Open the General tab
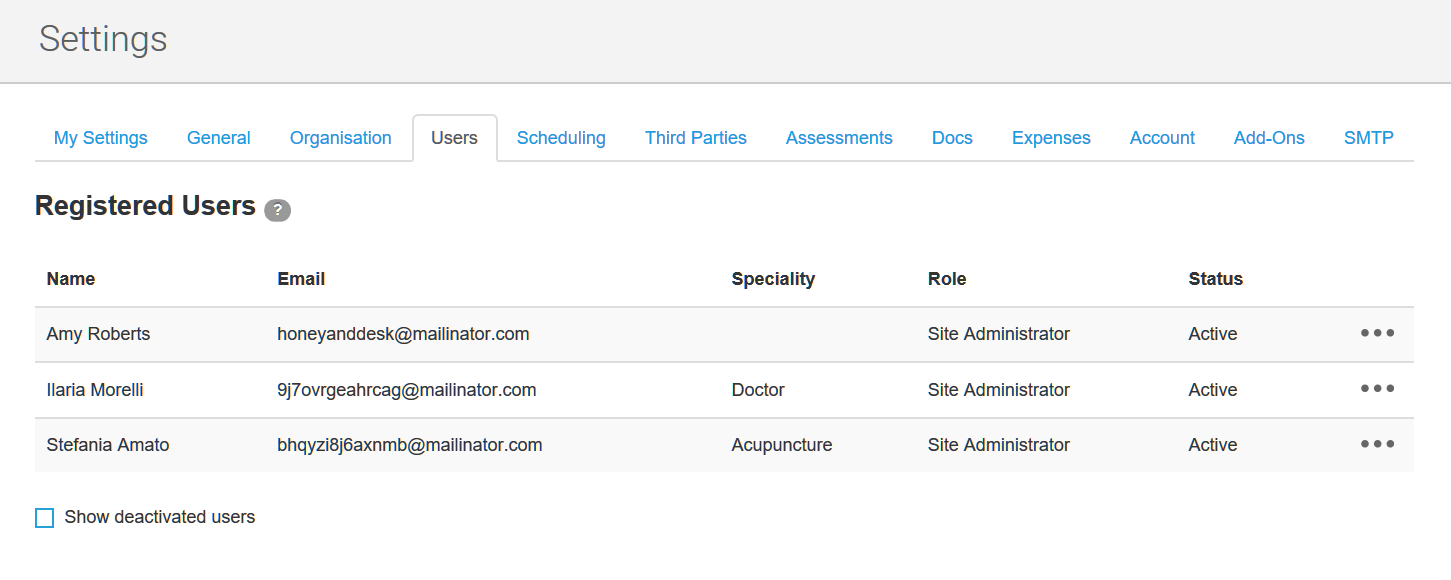 point(218,138)
